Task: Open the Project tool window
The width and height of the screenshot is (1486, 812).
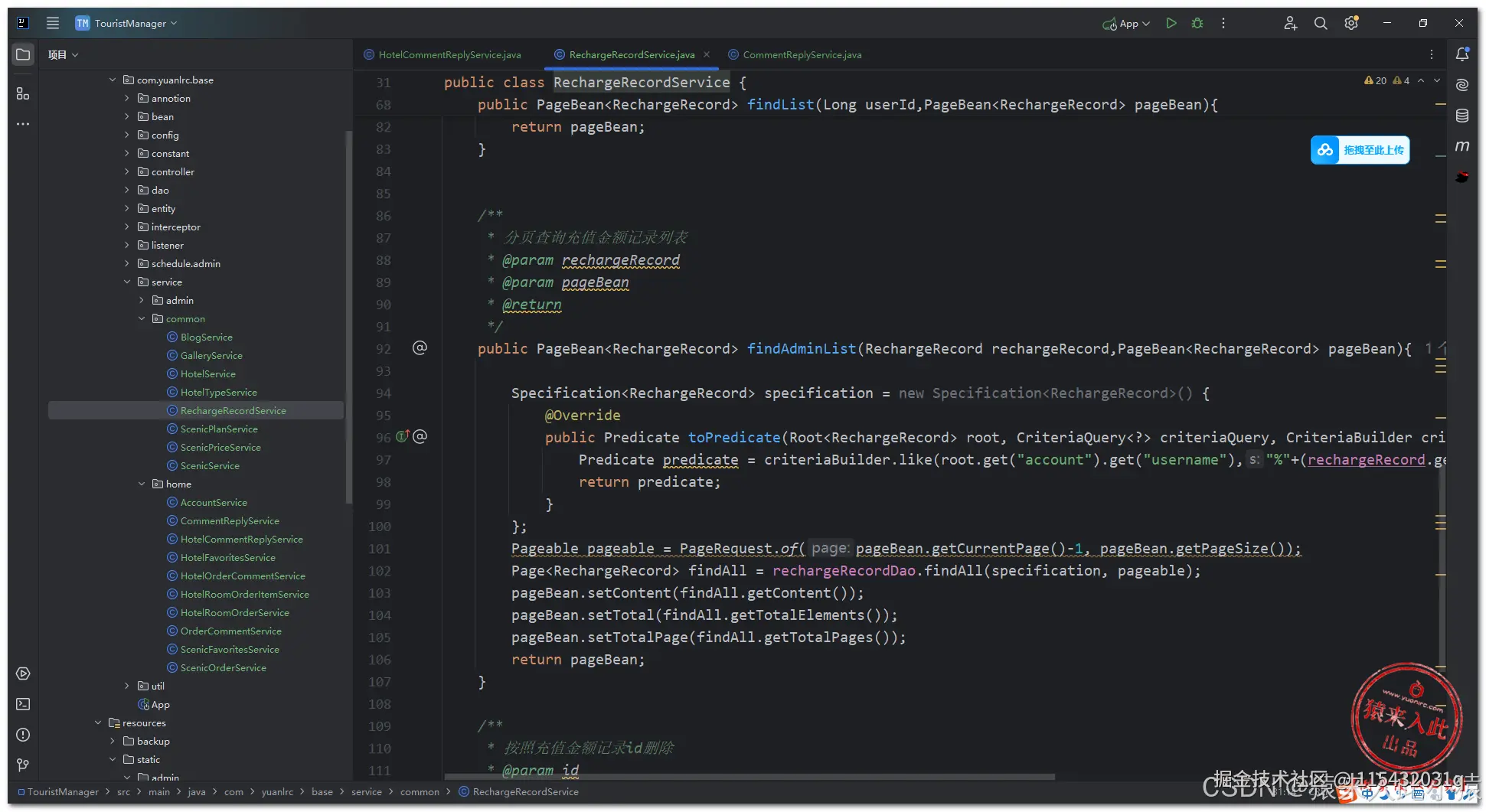Action: [23, 54]
